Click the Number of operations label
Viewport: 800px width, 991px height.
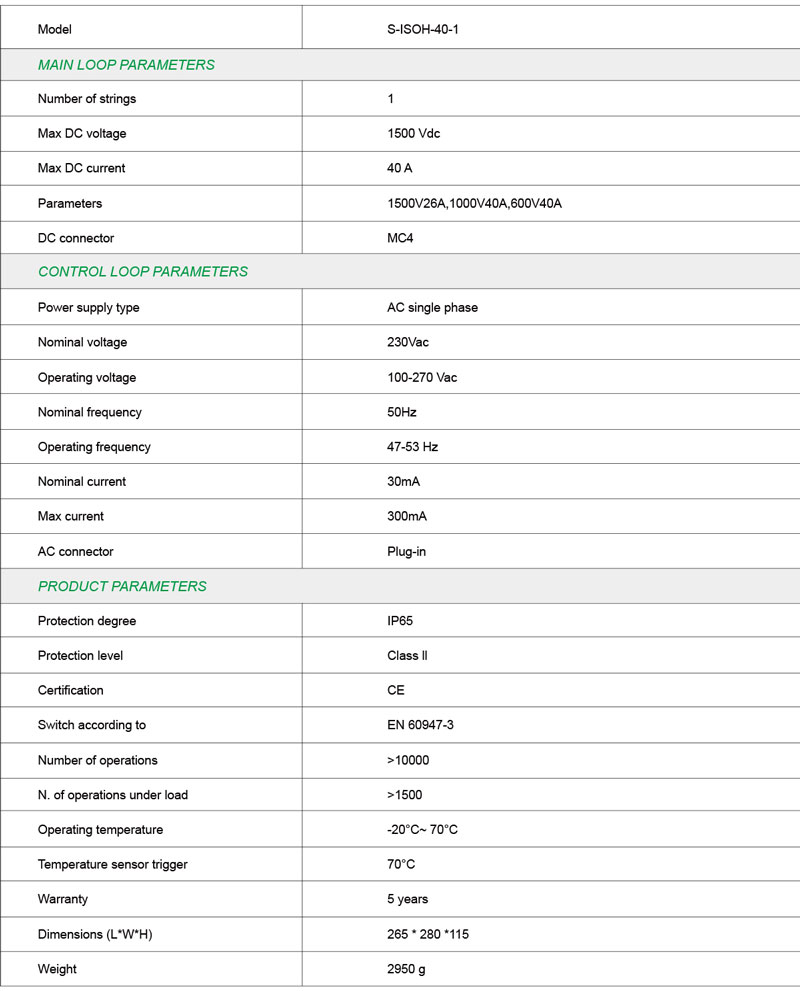click(x=97, y=760)
